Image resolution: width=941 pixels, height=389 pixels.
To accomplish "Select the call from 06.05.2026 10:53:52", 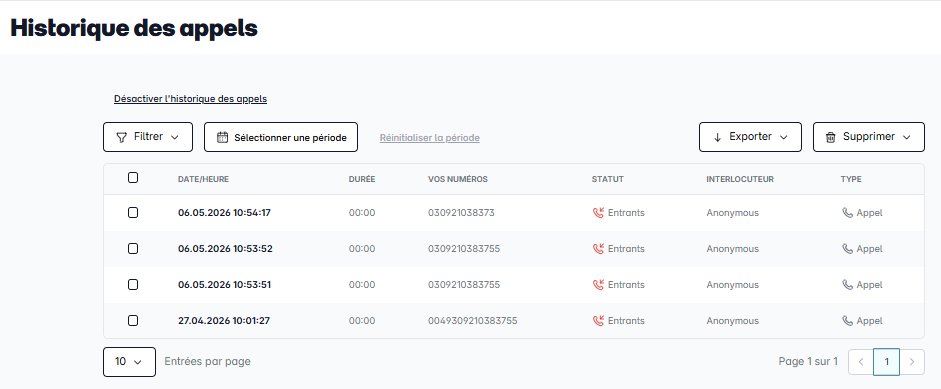I will click(133, 249).
